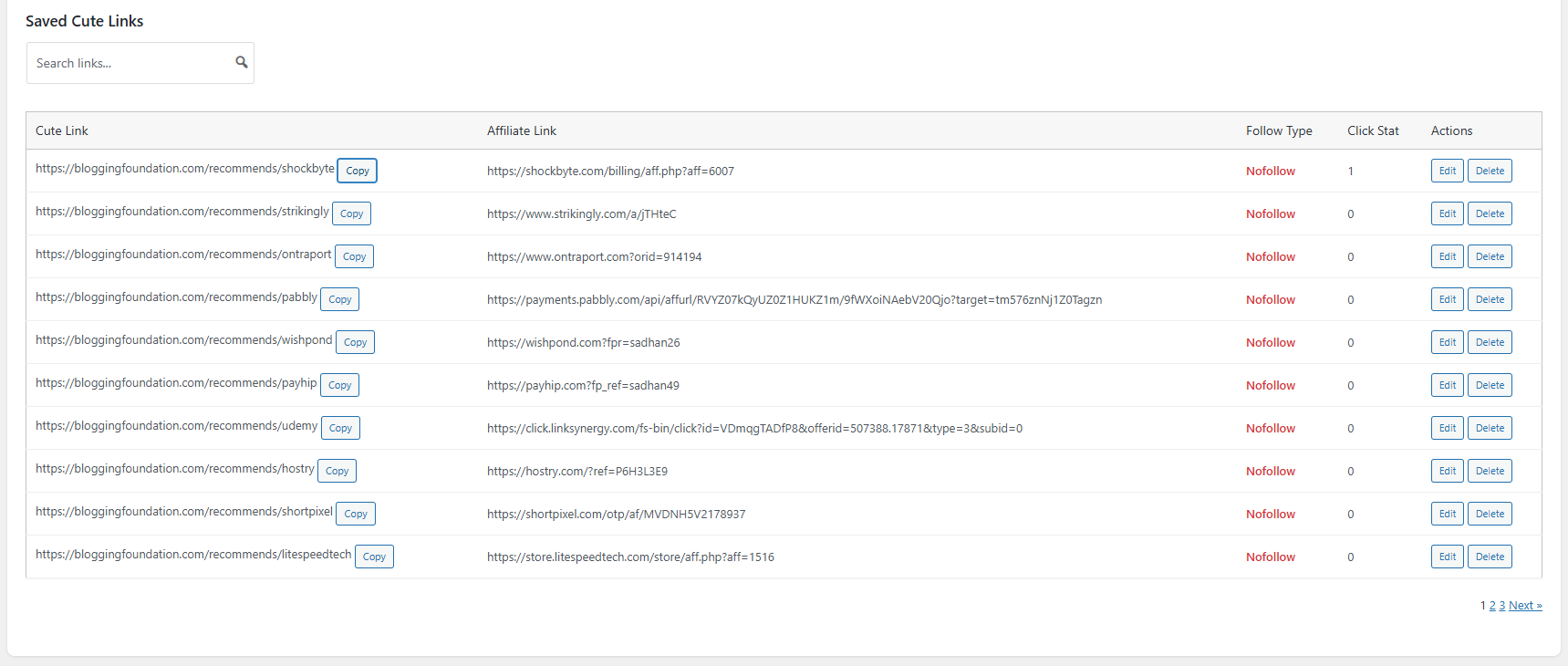Image resolution: width=1568 pixels, height=666 pixels.
Task: Copy the strikingly cute link
Action: pyautogui.click(x=351, y=213)
